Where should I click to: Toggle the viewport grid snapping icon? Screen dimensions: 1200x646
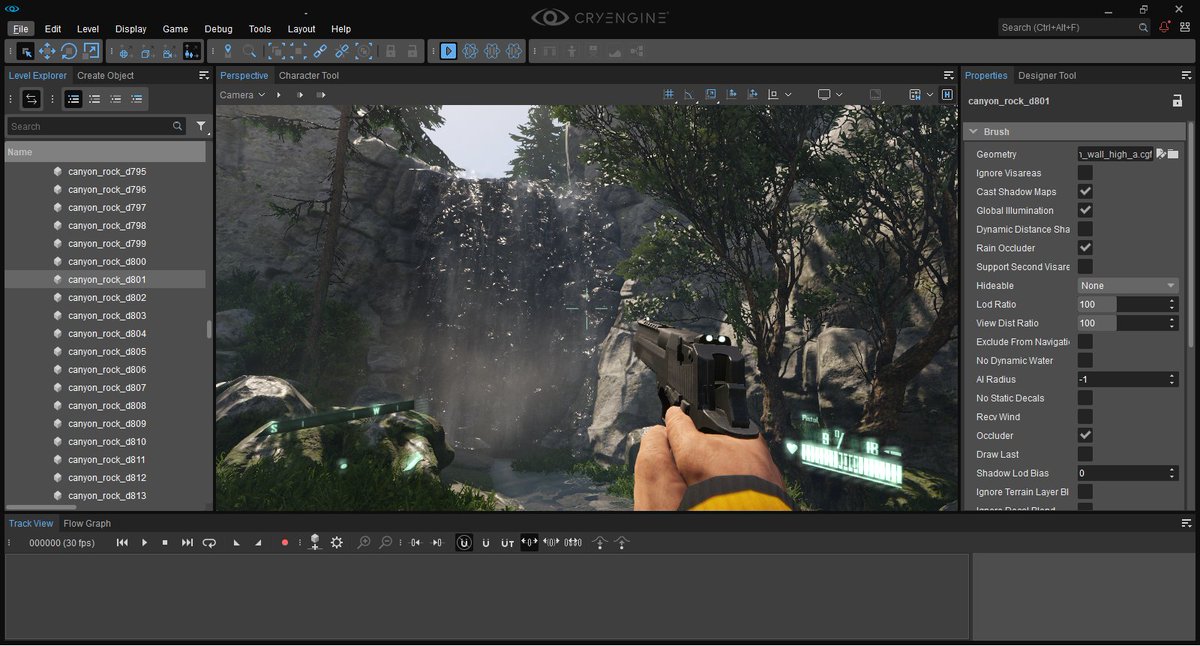669,95
